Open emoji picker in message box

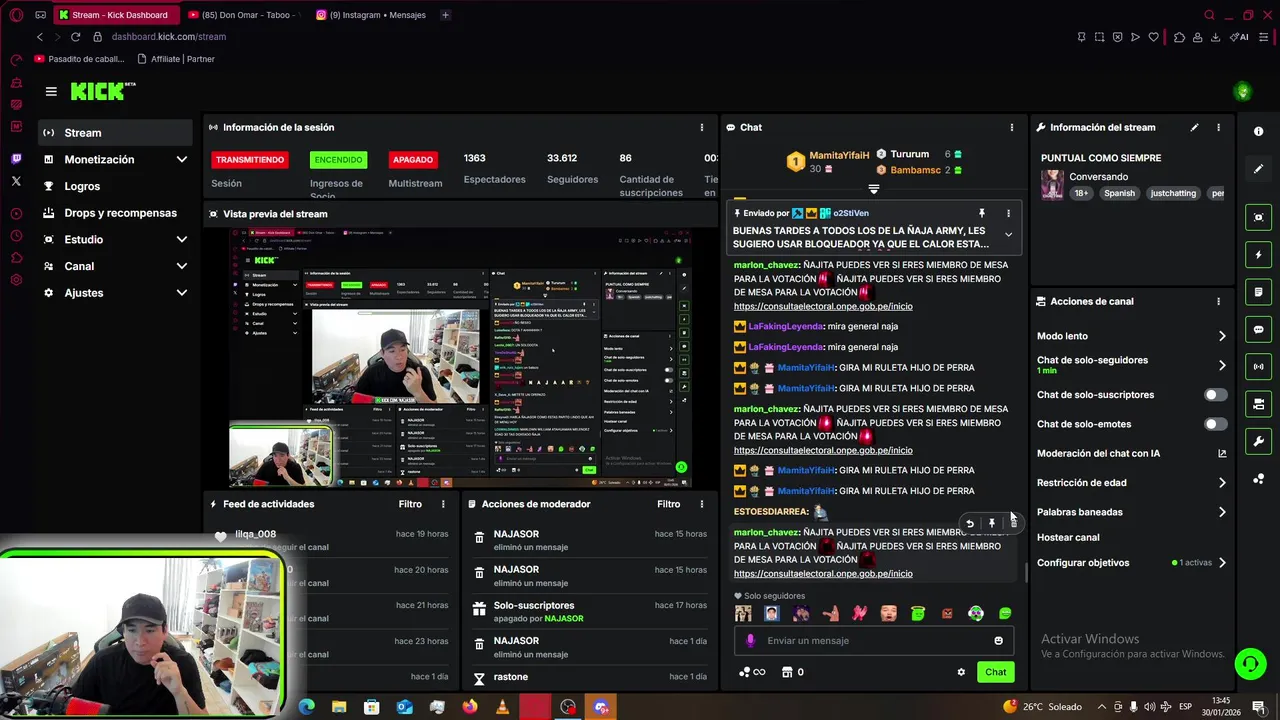pyautogui.click(x=998, y=641)
